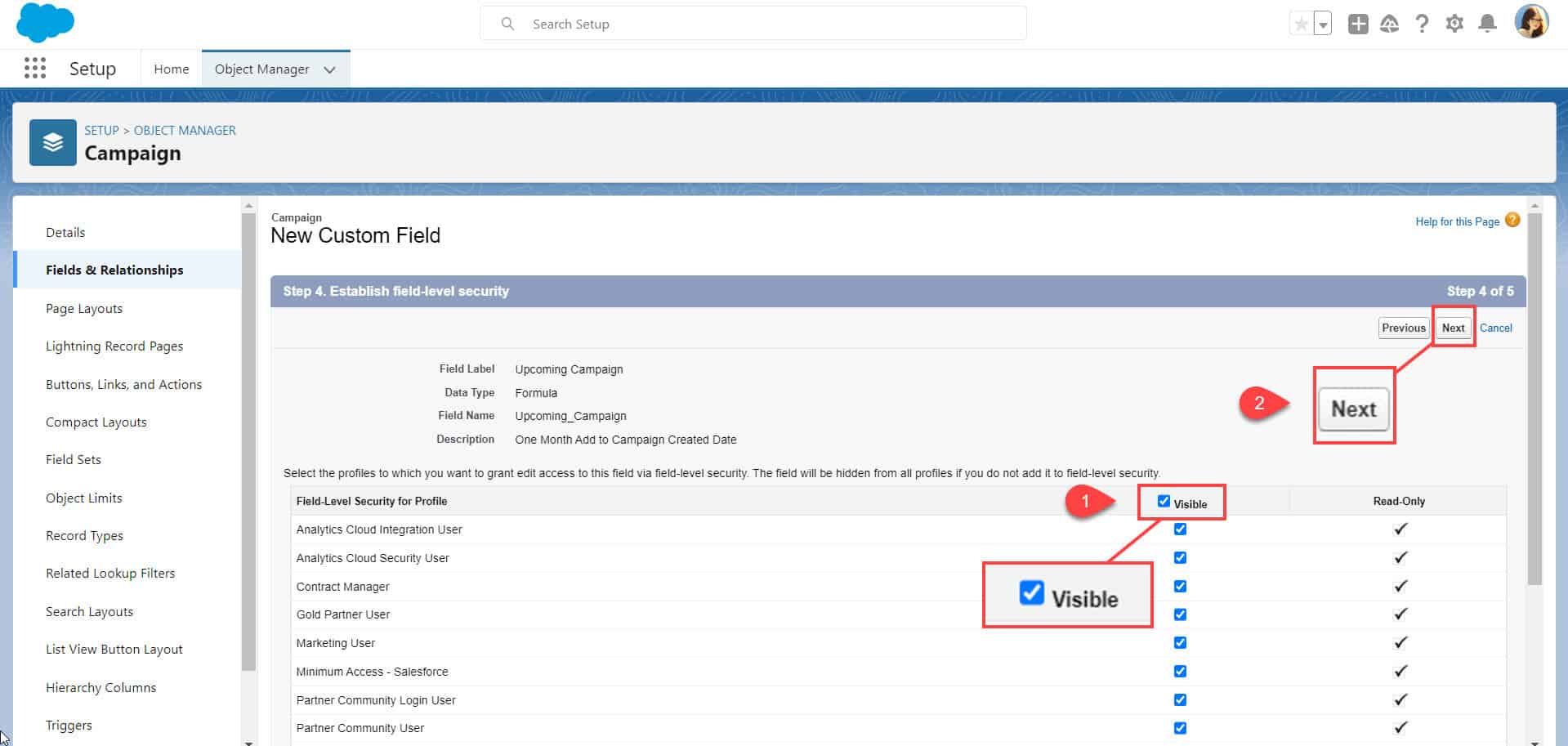
Task: Open Setup via the gear icon
Action: 1454,23
